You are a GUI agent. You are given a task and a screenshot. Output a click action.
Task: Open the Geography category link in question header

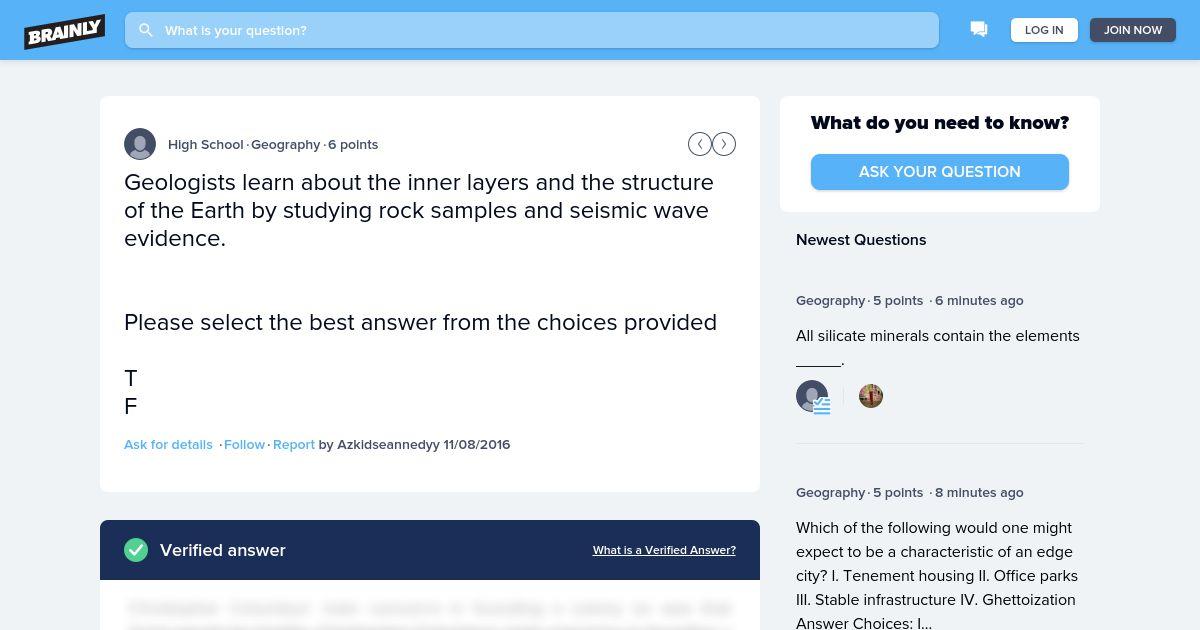pos(285,144)
